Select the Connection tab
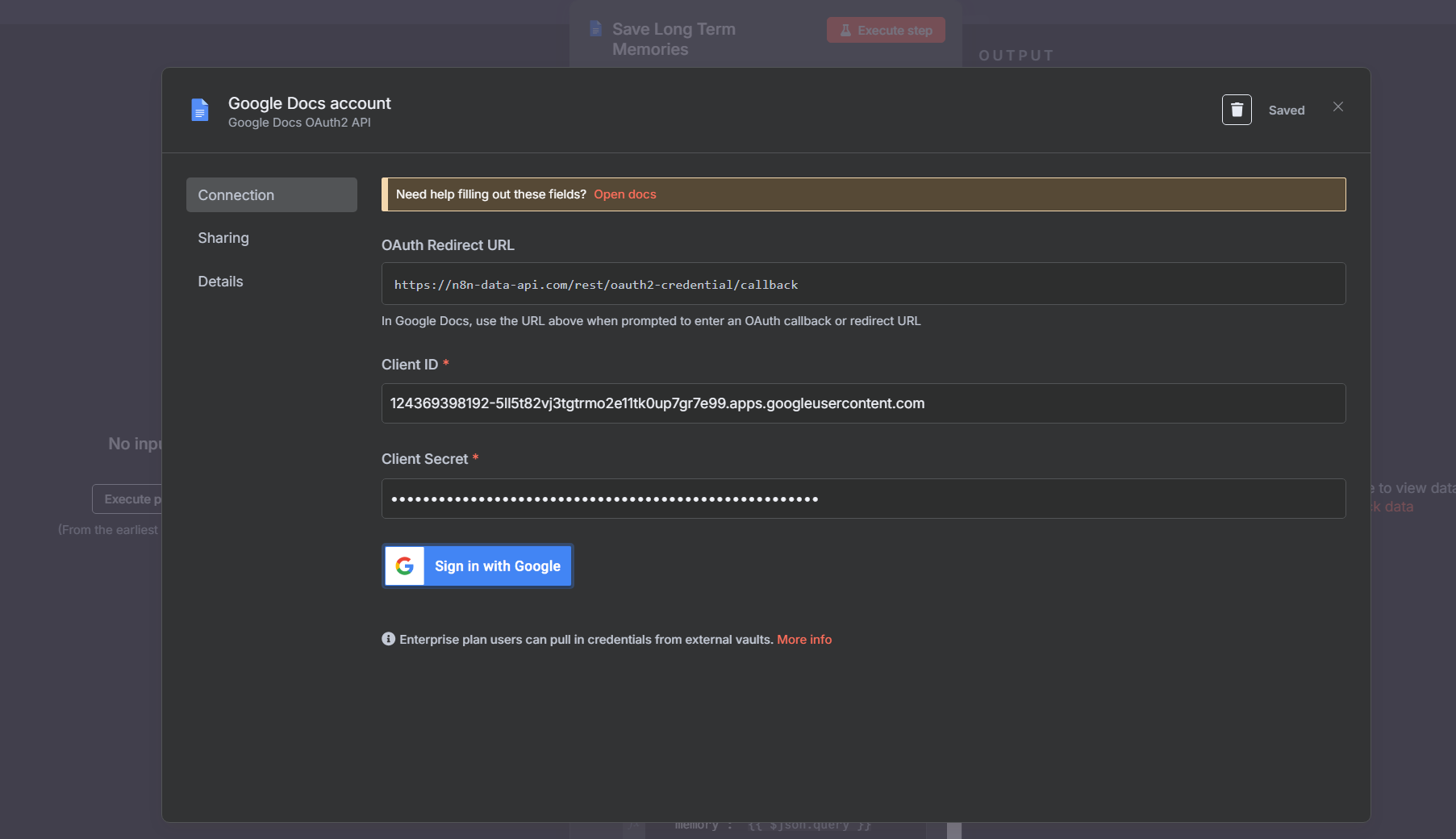This screenshot has width=1456, height=839. point(271,195)
